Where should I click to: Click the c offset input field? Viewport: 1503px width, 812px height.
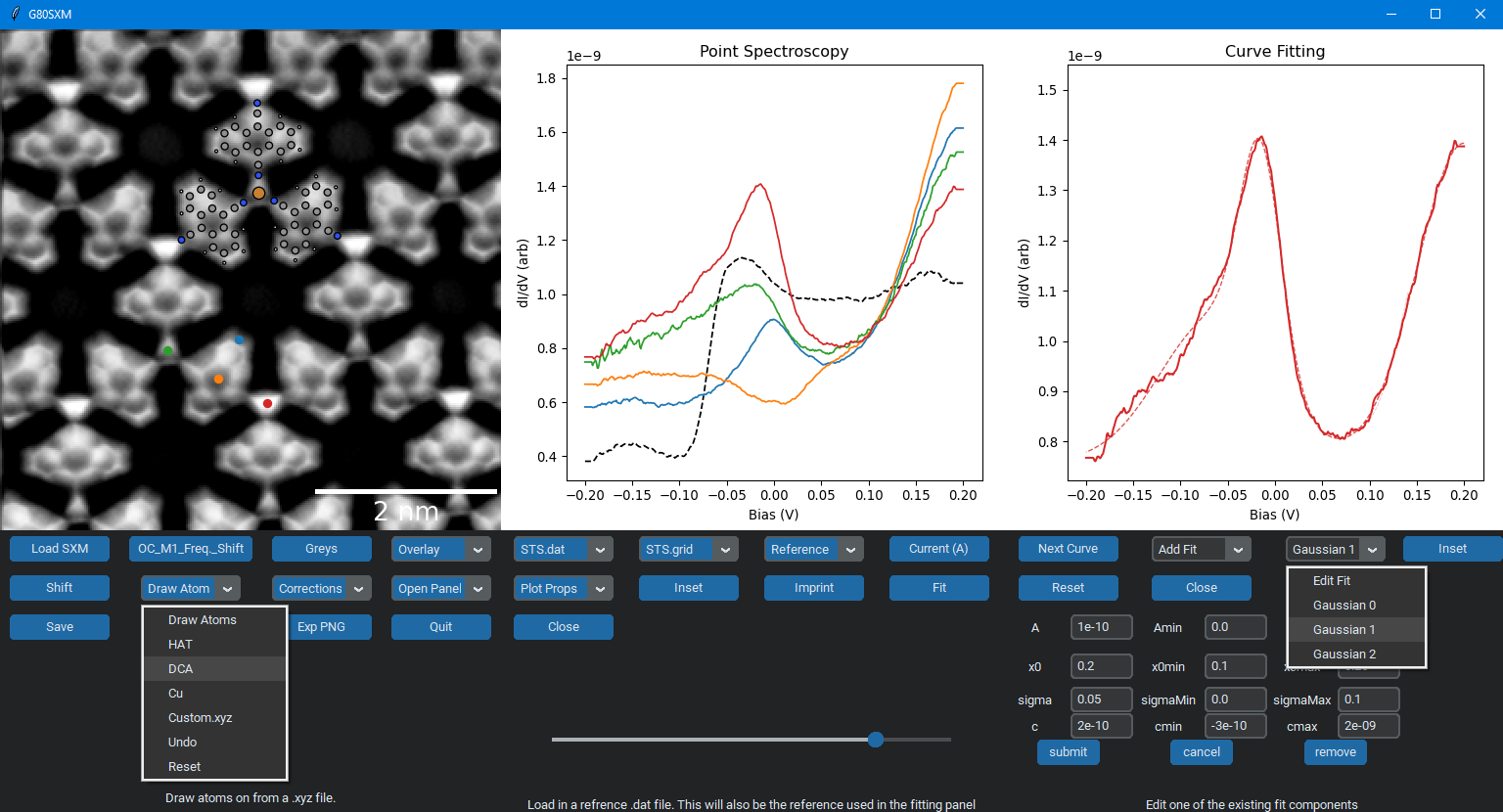tap(1102, 726)
